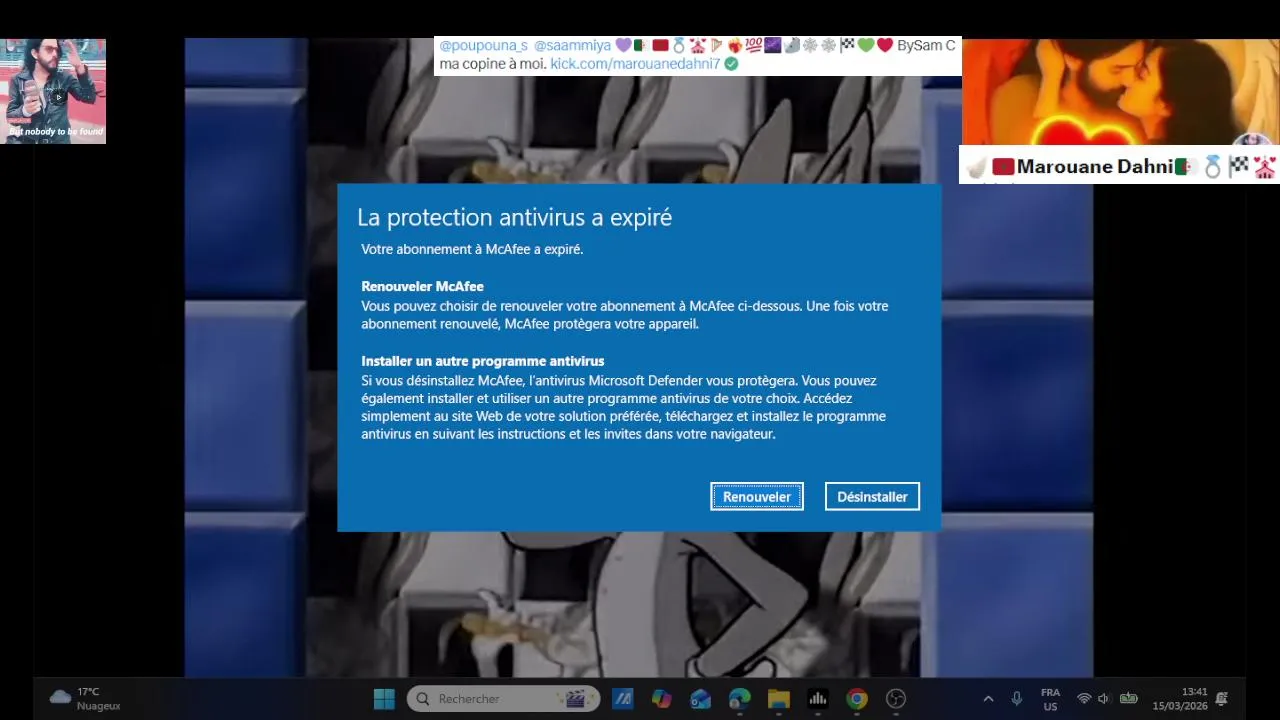Open the clock showing 13:41 15/03/2026
Image resolution: width=1280 pixels, height=720 pixels.
coord(1180,699)
